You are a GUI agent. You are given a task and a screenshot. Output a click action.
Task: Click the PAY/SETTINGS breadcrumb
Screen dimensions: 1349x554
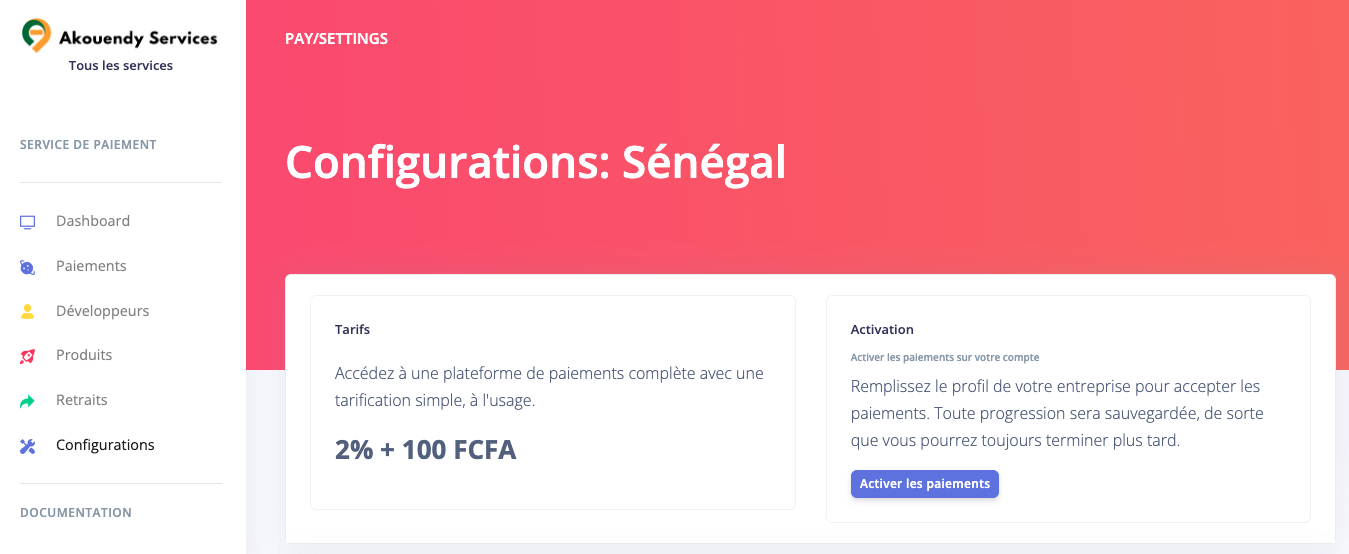coord(336,39)
